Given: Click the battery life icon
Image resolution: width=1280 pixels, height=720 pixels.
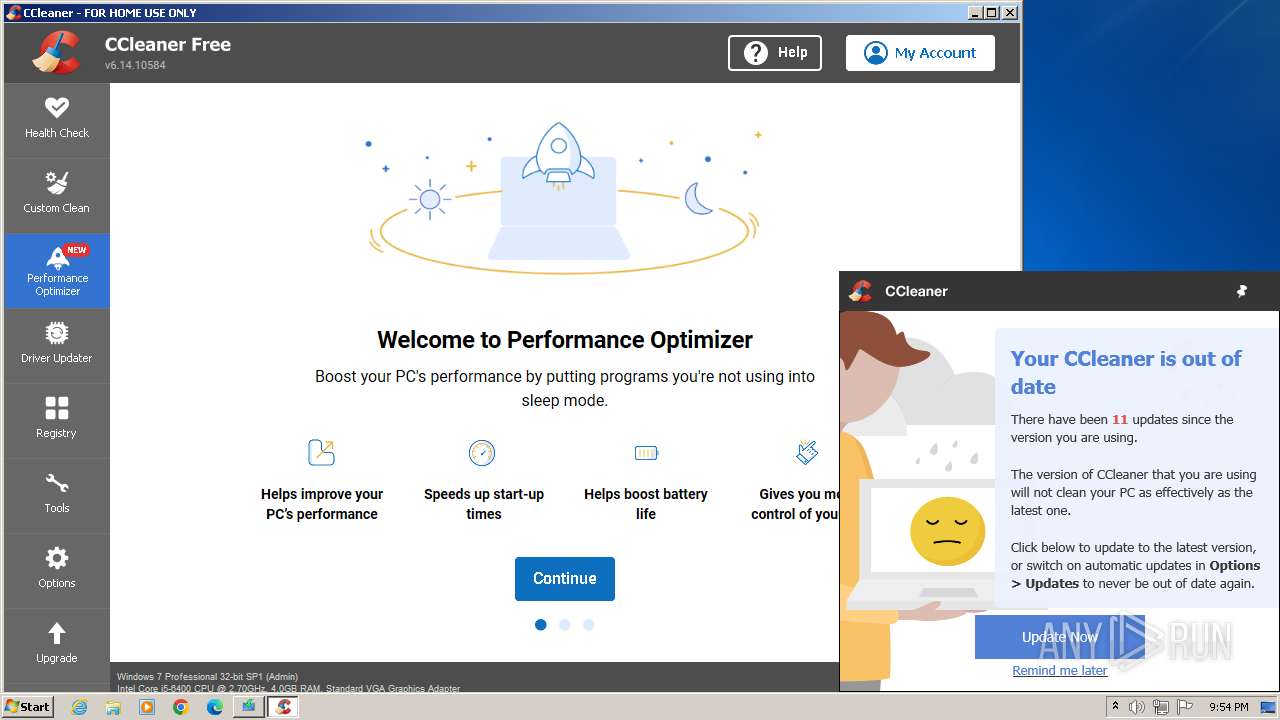Looking at the screenshot, I should (646, 453).
